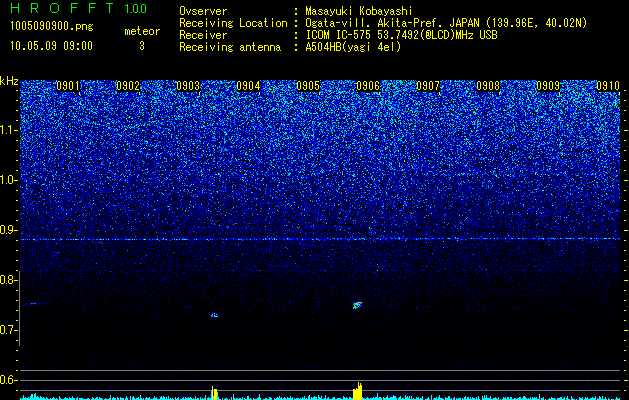
Task: Click the 0902 time marker
Action: coord(128,86)
